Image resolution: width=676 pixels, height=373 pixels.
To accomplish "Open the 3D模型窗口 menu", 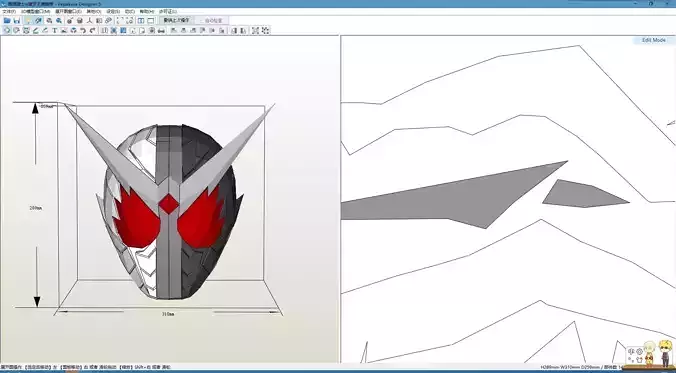I will click(x=35, y=12).
